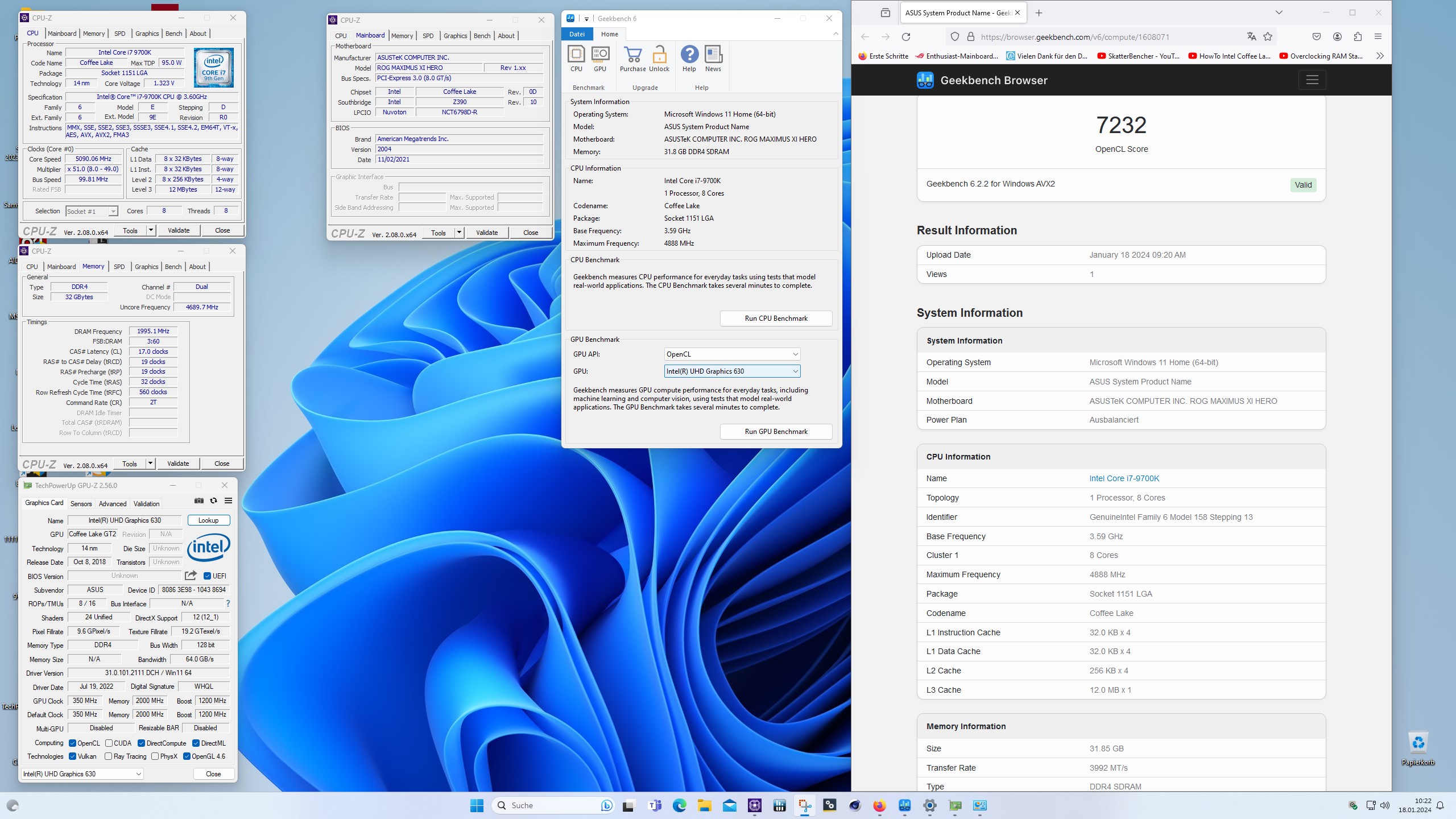Click the tracking protection shield icon

pyautogui.click(x=955, y=37)
